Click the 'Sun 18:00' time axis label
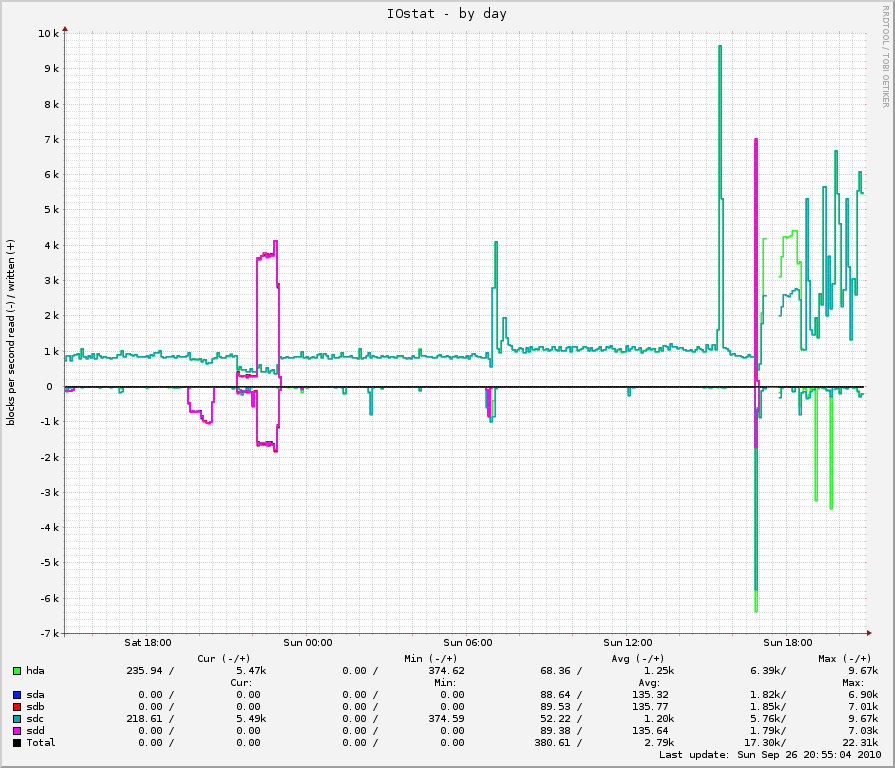The image size is (895, 768). [x=788, y=643]
